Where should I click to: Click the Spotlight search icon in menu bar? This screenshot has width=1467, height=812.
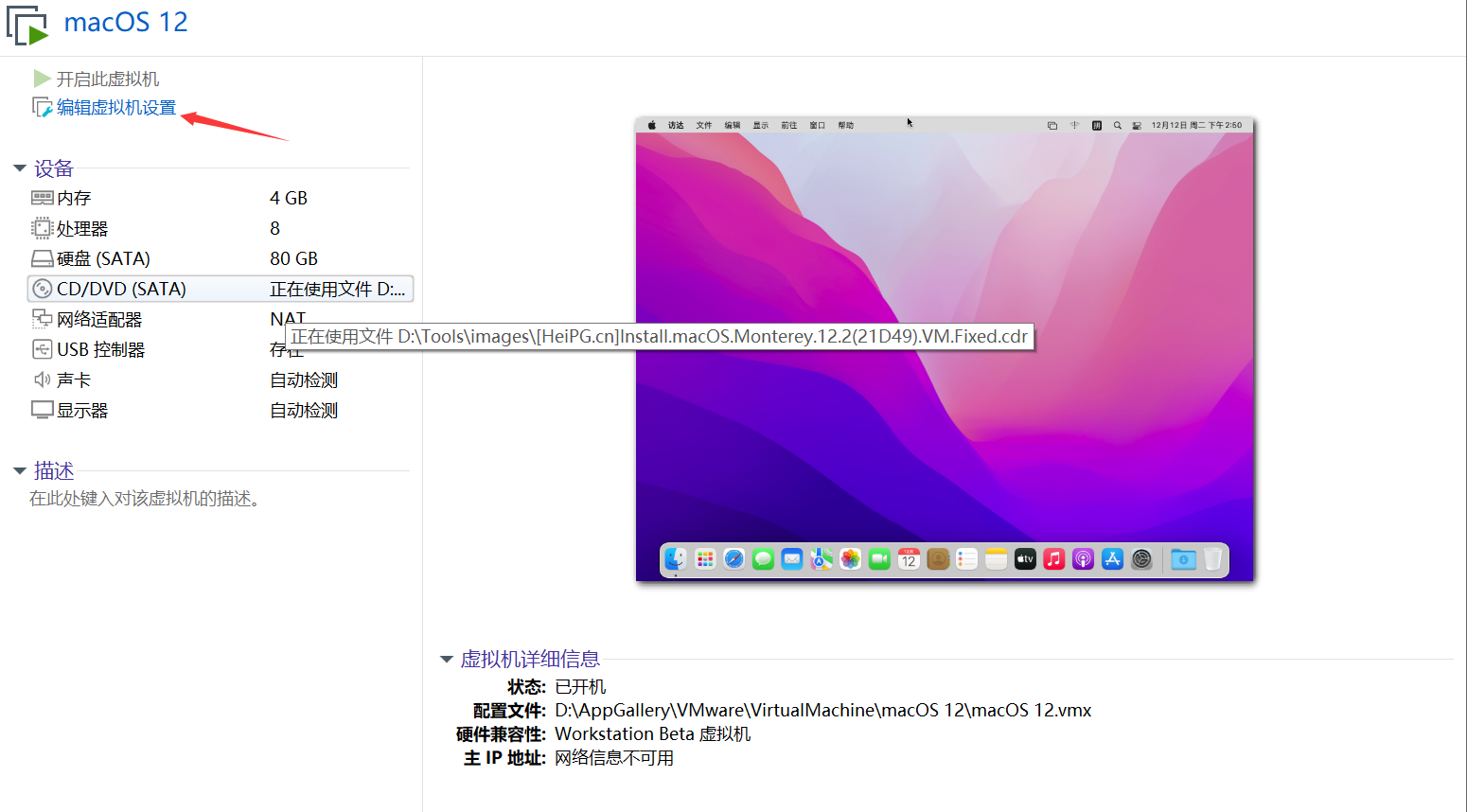1117,123
